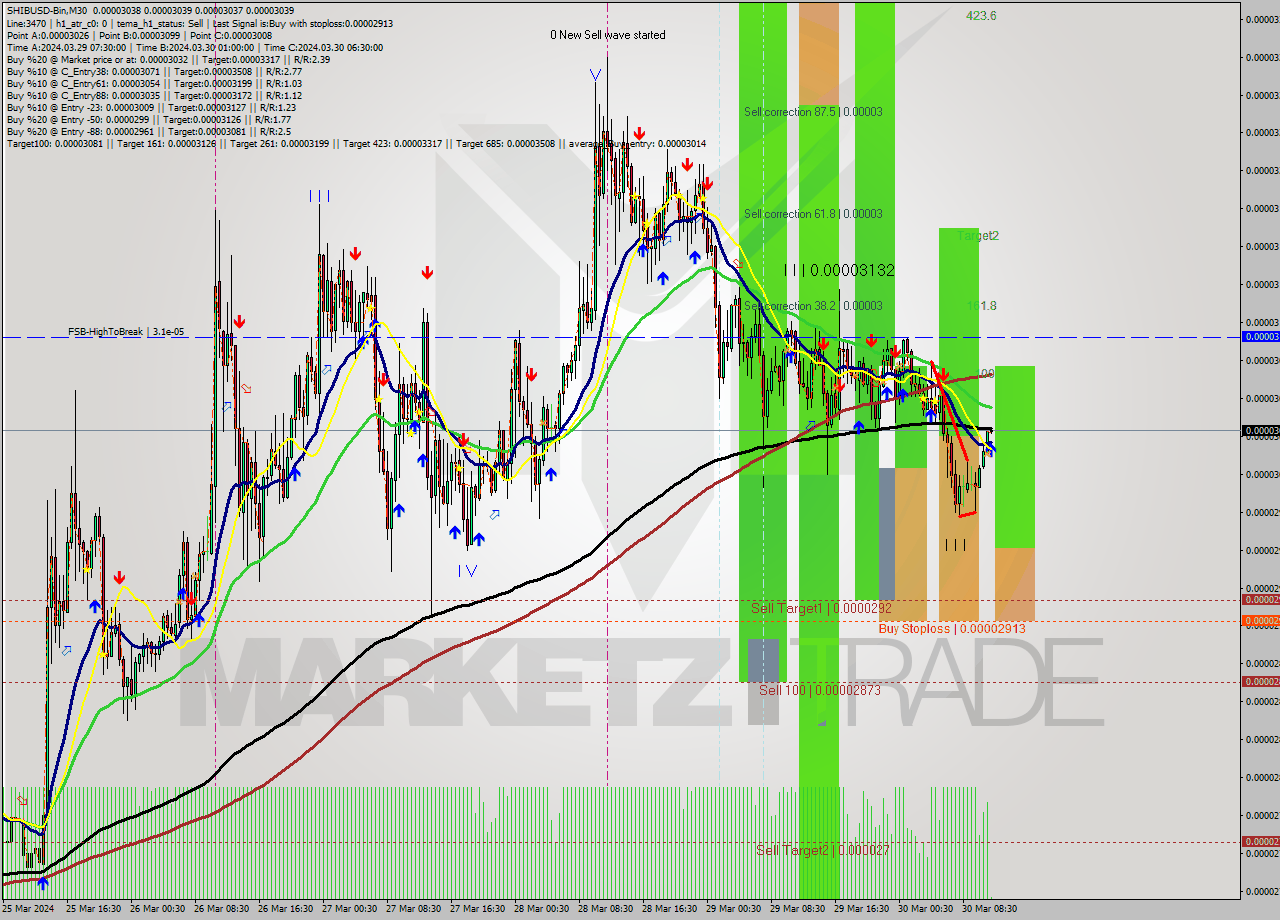Click the "0 New Sell wave started" label
The width and height of the screenshot is (1280, 920).
pos(608,35)
